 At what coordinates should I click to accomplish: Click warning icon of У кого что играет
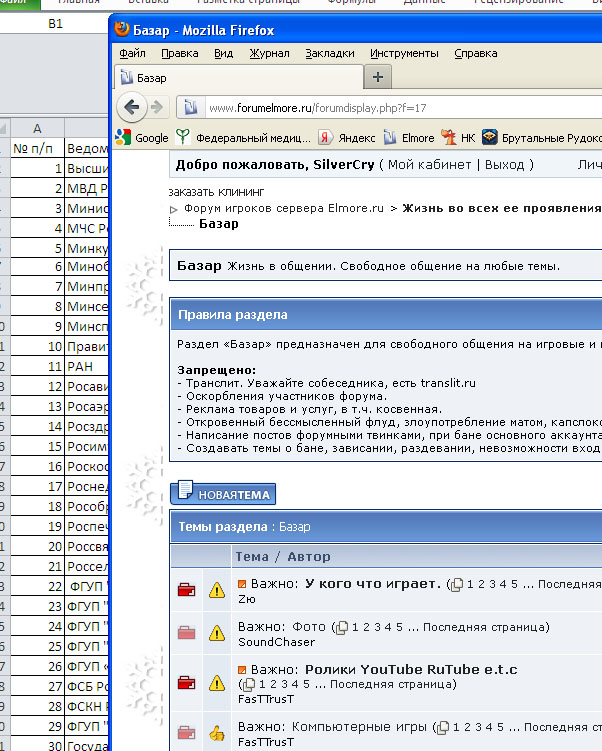coord(216,590)
